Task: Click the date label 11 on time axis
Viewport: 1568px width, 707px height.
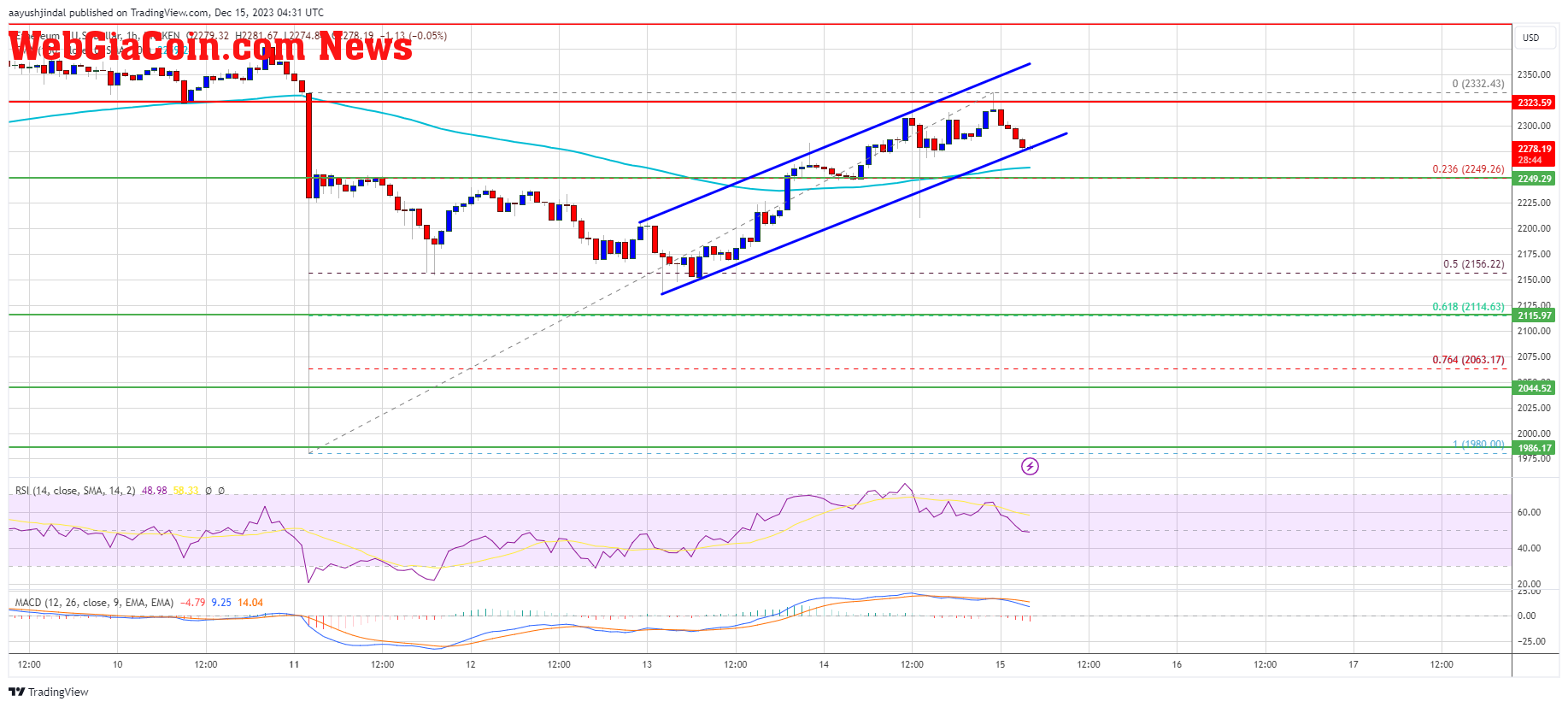Action: (x=294, y=664)
